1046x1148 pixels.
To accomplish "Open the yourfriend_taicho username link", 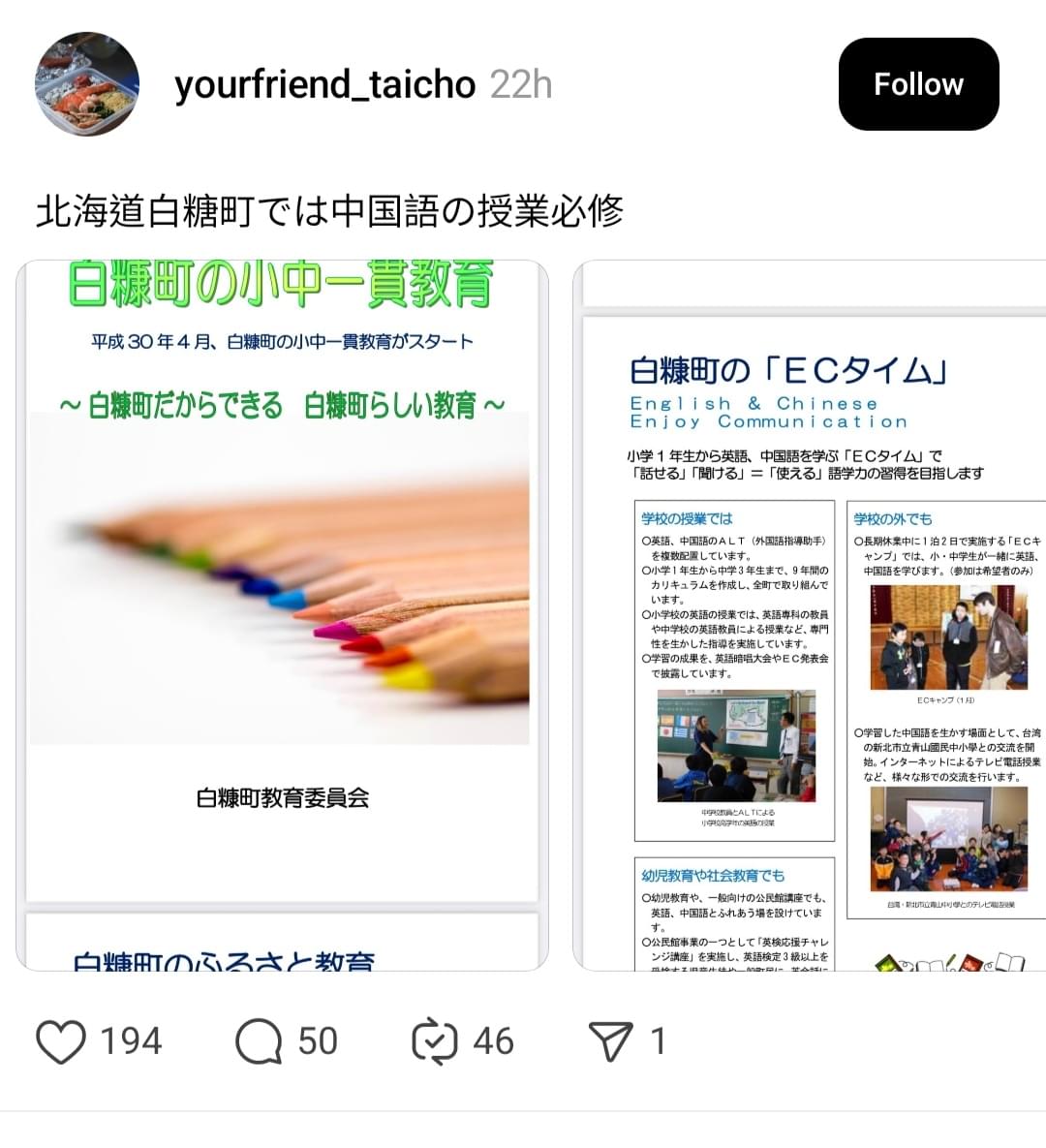I will pyautogui.click(x=325, y=84).
